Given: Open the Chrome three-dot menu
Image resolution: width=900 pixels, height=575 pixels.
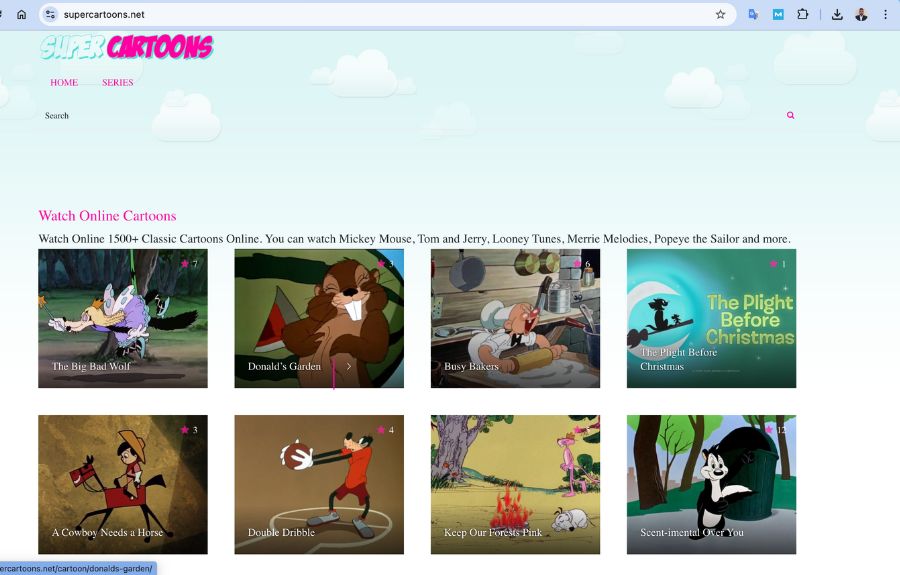Looking at the screenshot, I should click(x=885, y=14).
